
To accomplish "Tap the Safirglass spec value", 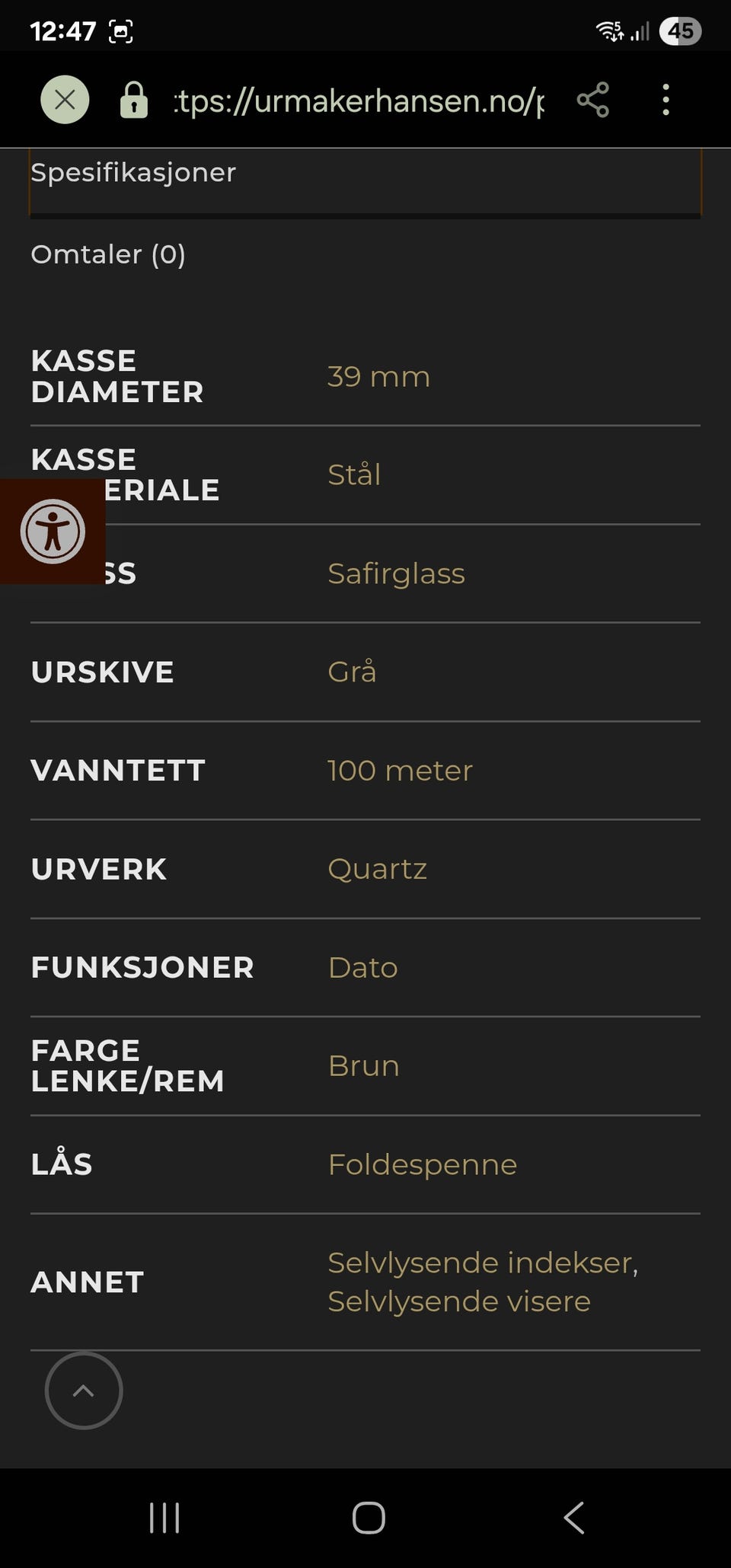I will [396, 573].
